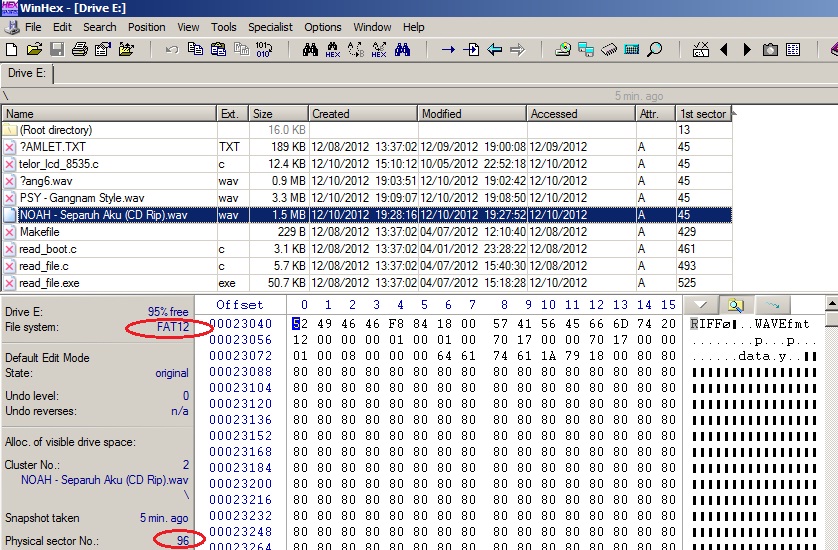This screenshot has width=838, height=550.
Task: Click the magnifying glass toolbar icon
Action: (655, 49)
